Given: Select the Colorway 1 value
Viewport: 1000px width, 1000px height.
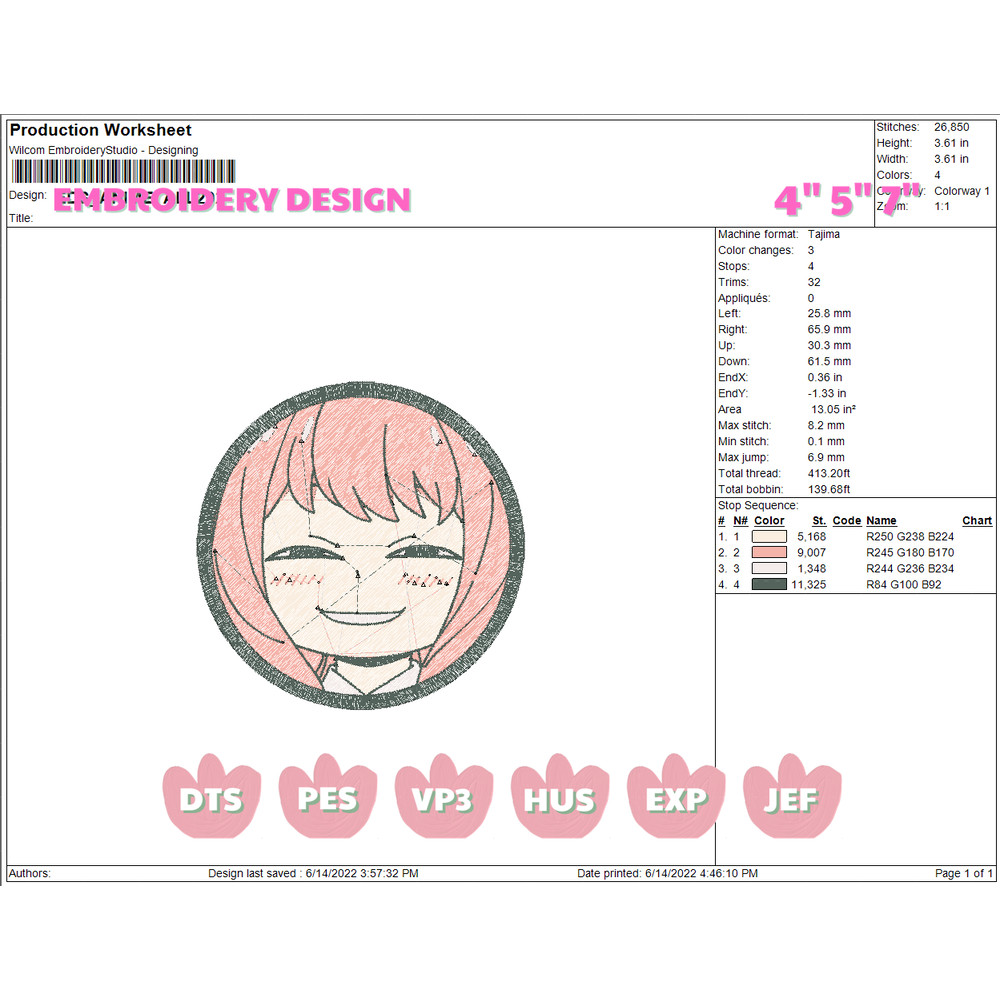Looking at the screenshot, I should (960, 190).
